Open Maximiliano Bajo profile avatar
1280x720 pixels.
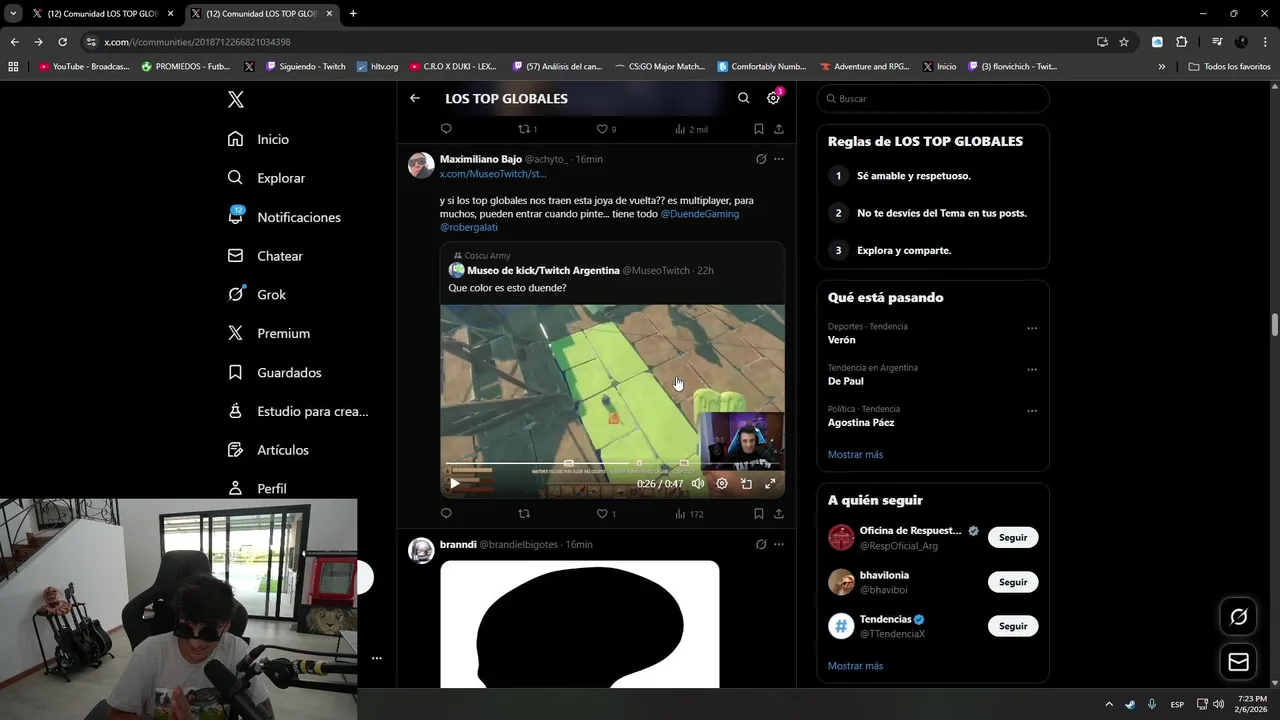(x=421, y=165)
